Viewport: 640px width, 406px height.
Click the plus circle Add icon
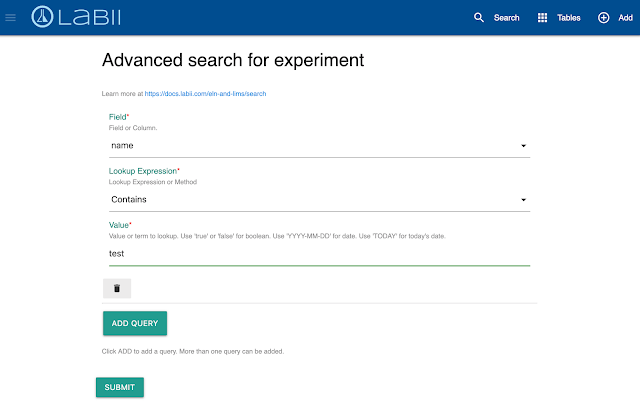point(603,18)
